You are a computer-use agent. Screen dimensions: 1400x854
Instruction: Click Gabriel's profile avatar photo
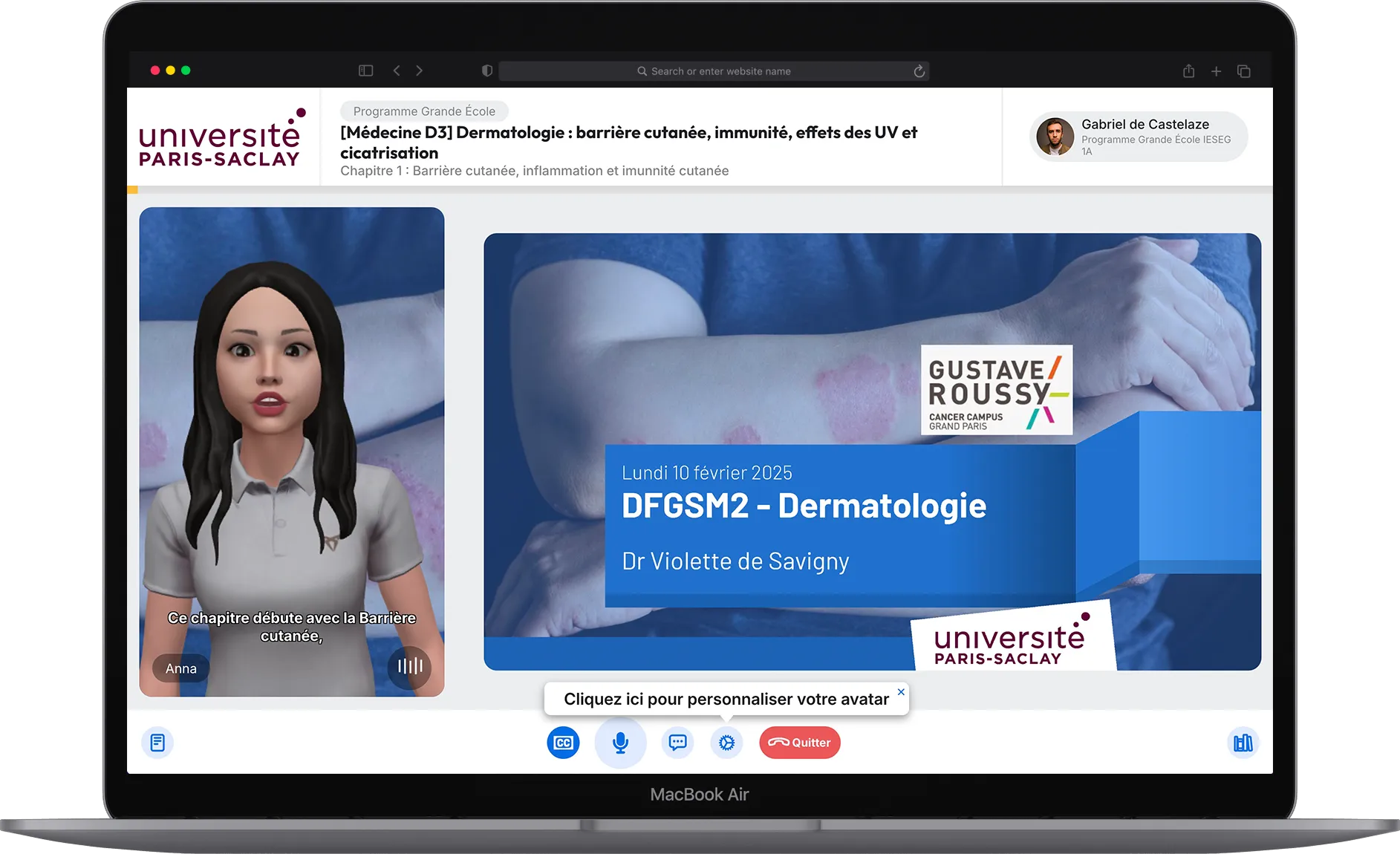[1055, 137]
